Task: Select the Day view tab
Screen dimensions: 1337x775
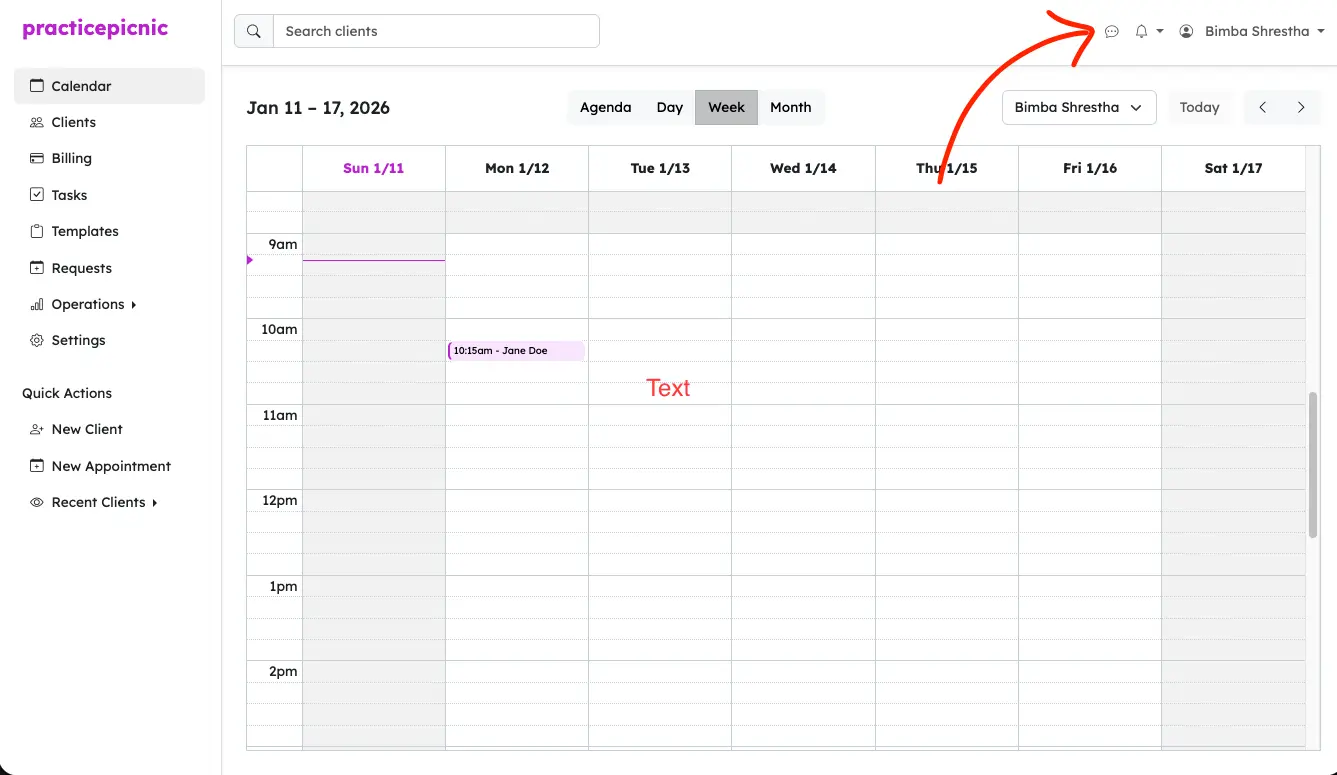Action: 669,107
